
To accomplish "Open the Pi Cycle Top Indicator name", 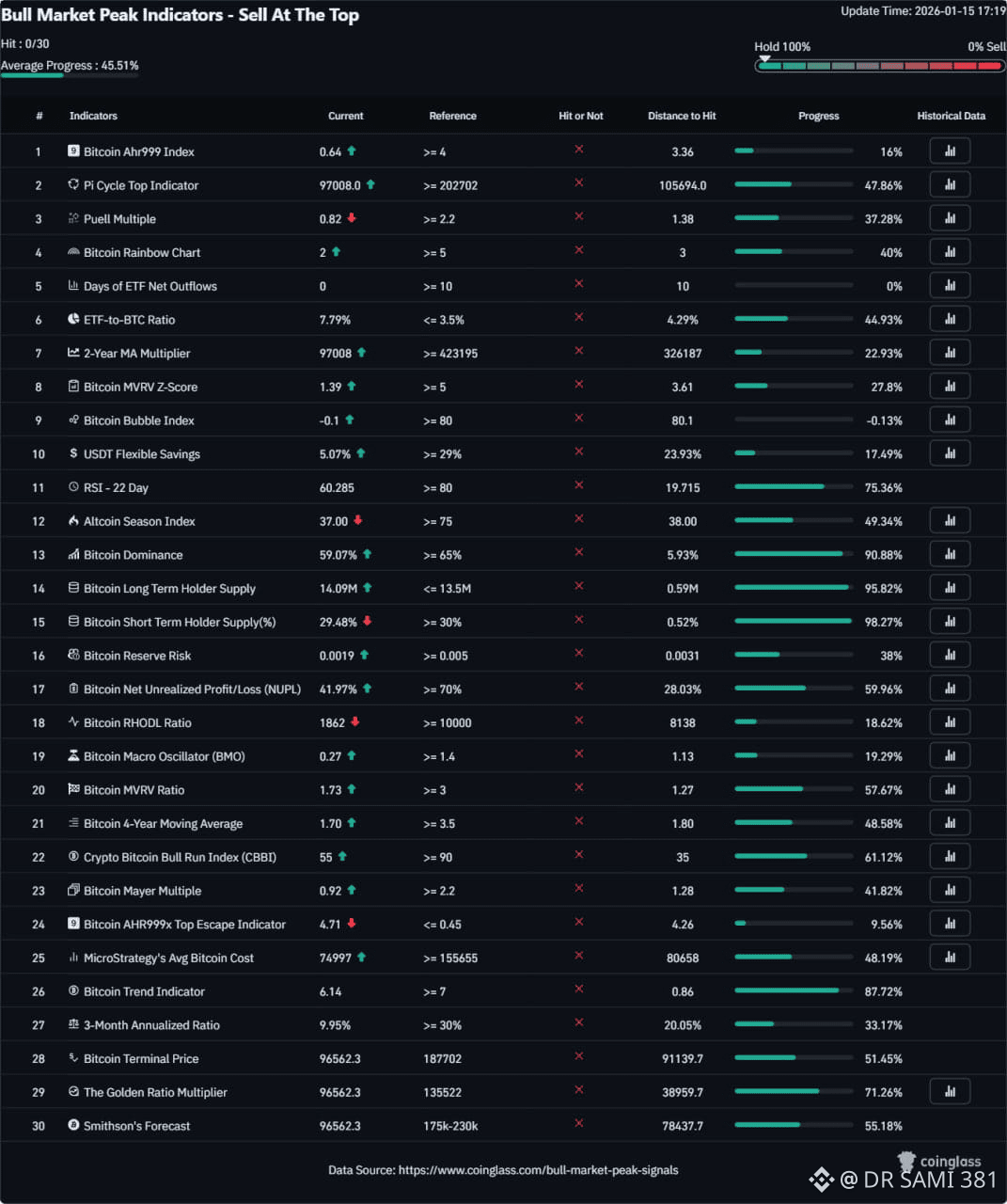I will coord(141,185).
